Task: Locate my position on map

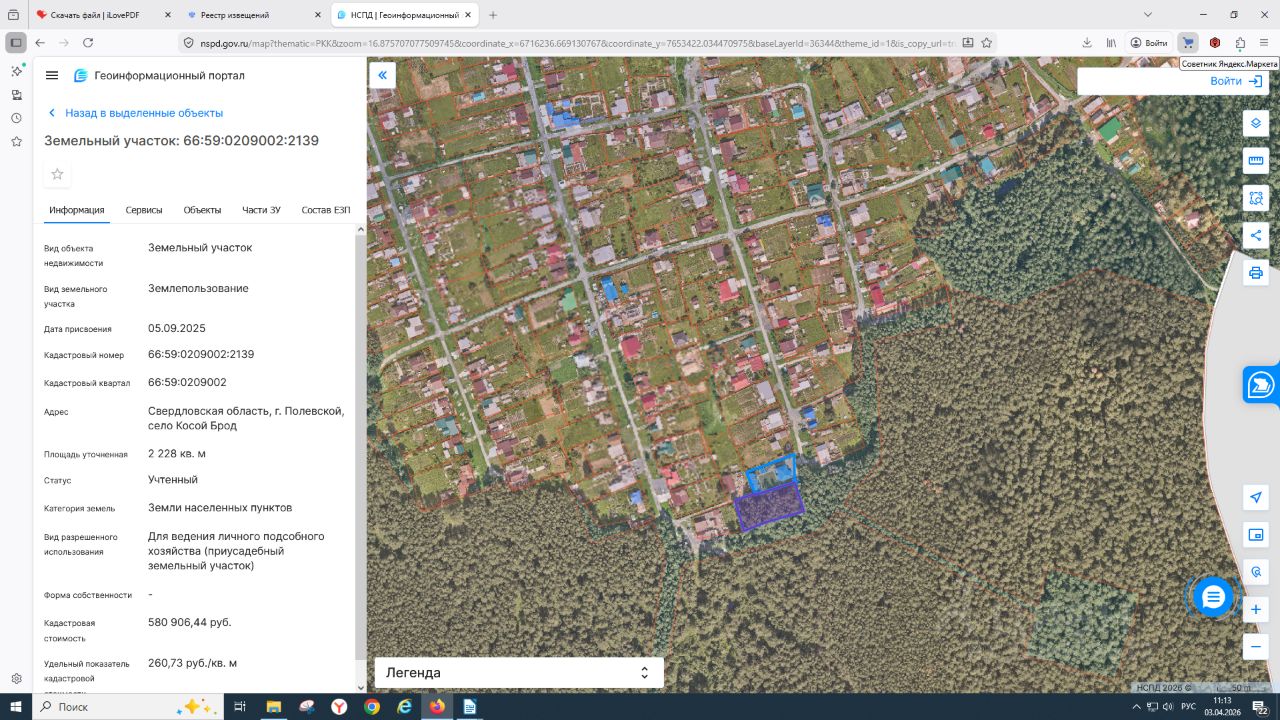Action: point(1256,498)
